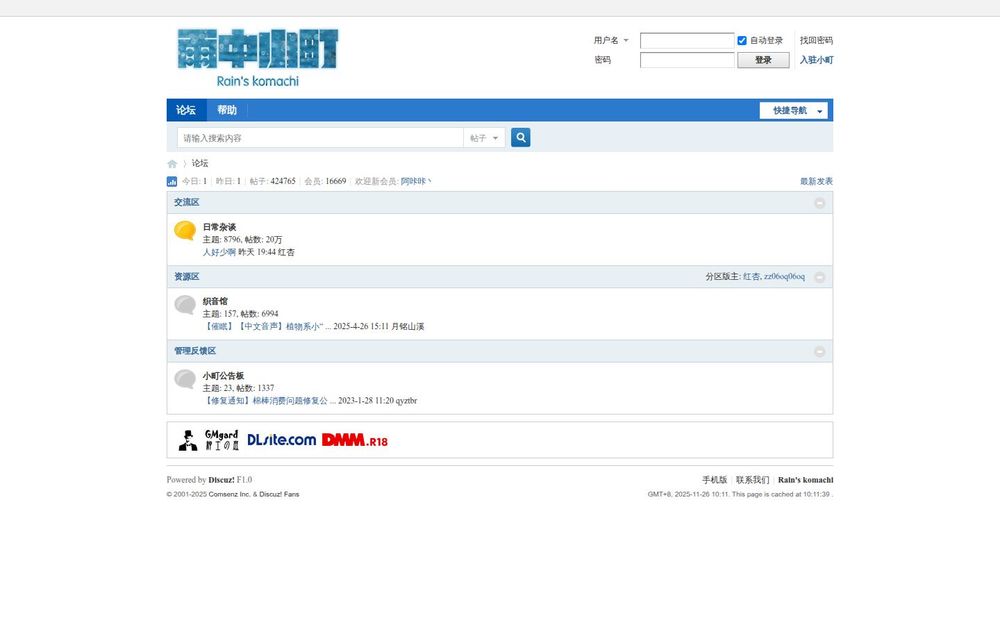Open the 帮助 nav tab
Image resolution: width=1000 pixels, height=625 pixels.
pos(226,110)
